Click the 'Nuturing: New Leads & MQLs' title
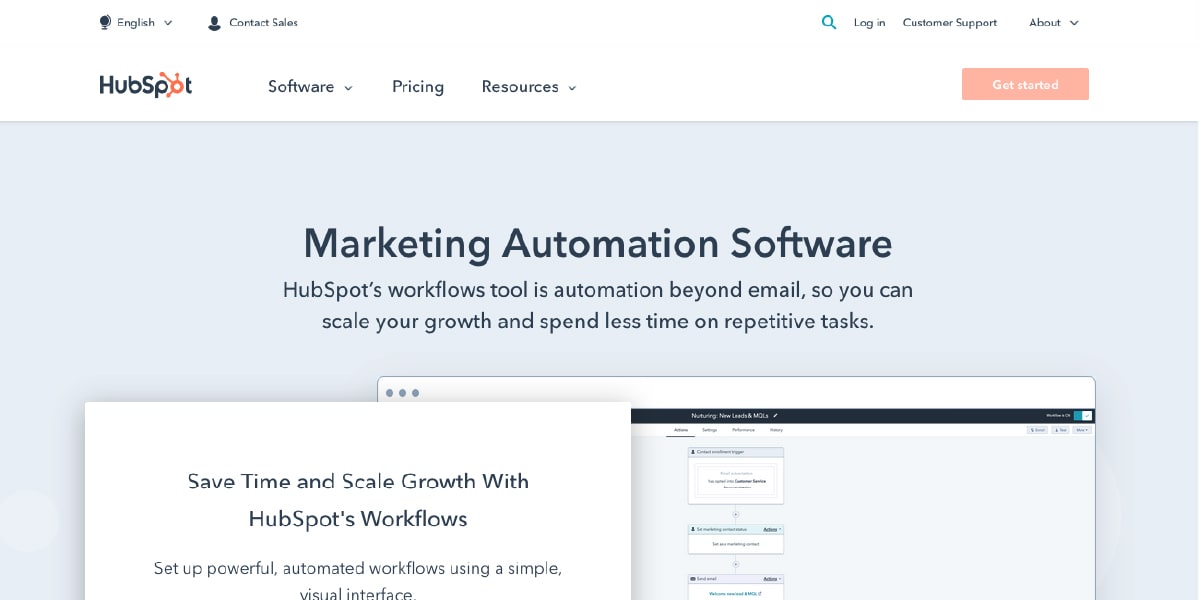Screen dimensions: 1200x600 coord(730,415)
